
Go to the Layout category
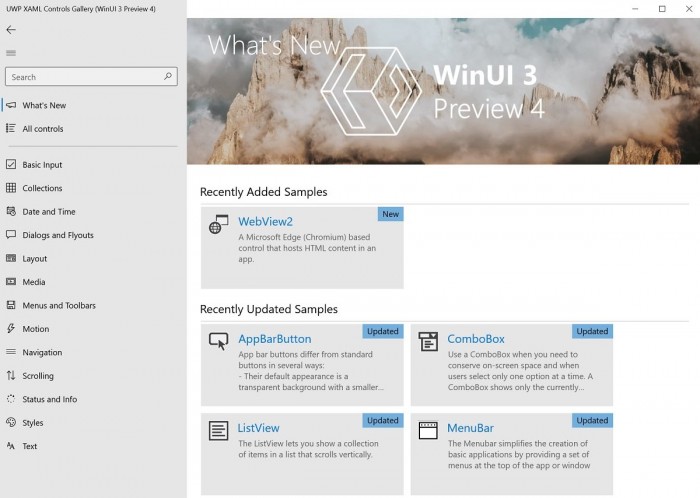(x=35, y=259)
